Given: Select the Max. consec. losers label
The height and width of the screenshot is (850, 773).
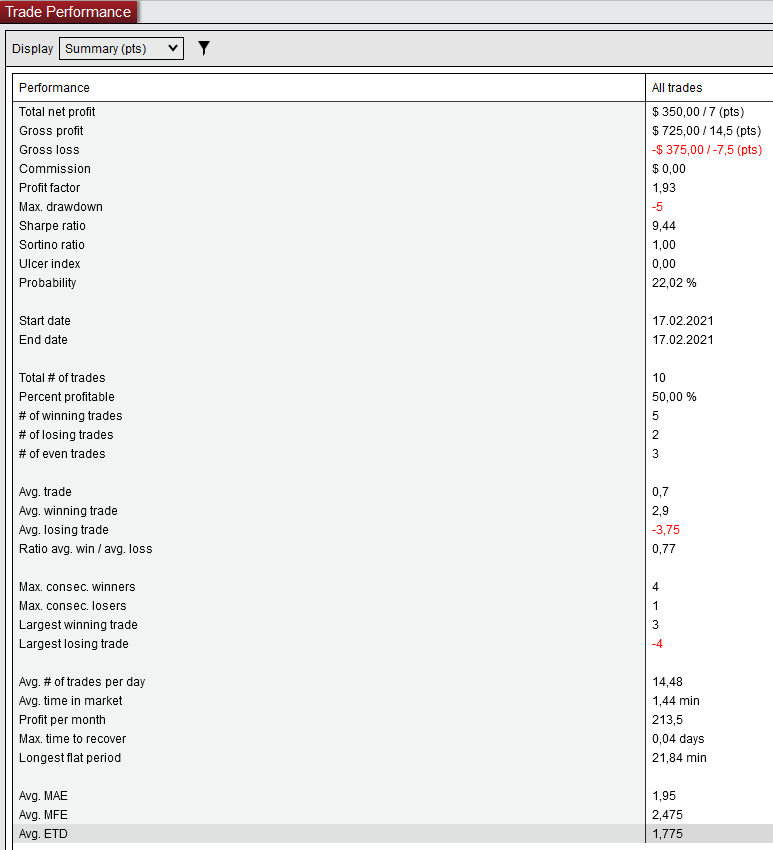Looking at the screenshot, I should 73,606.
